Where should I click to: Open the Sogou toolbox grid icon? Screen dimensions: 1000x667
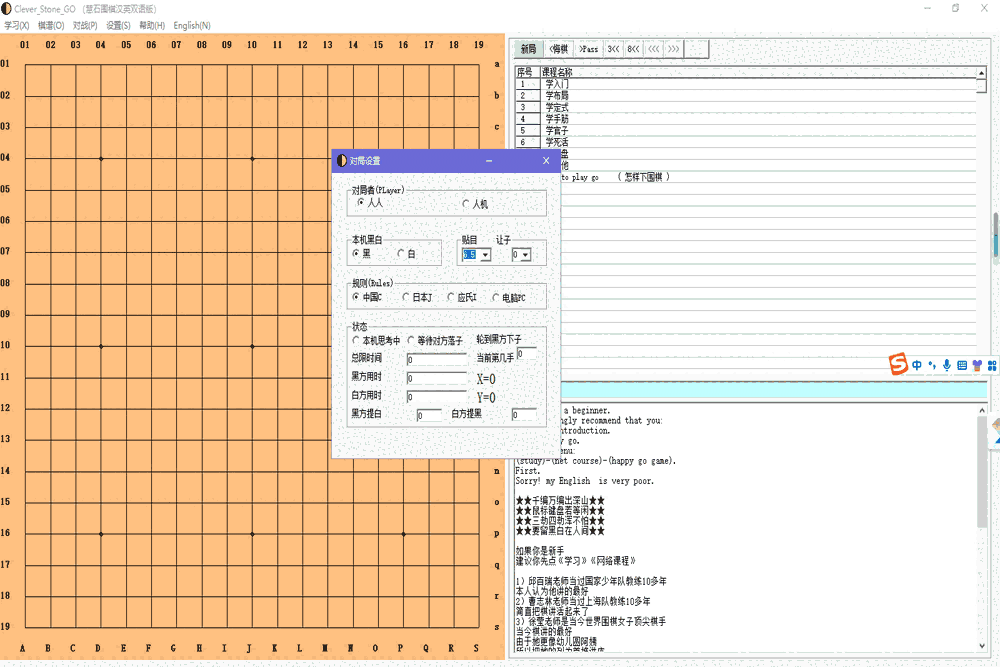click(x=992, y=366)
